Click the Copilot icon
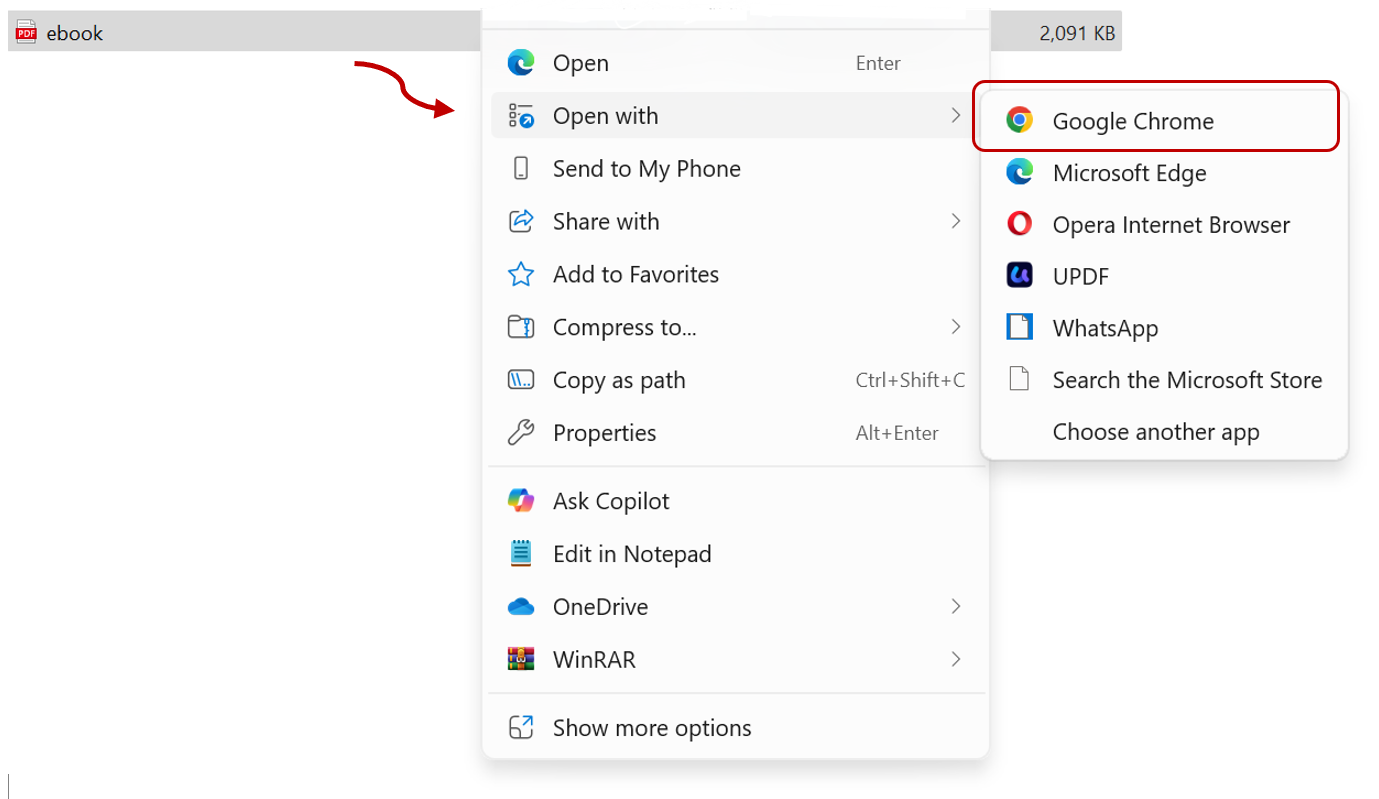The width and height of the screenshot is (1379, 799). [521, 501]
